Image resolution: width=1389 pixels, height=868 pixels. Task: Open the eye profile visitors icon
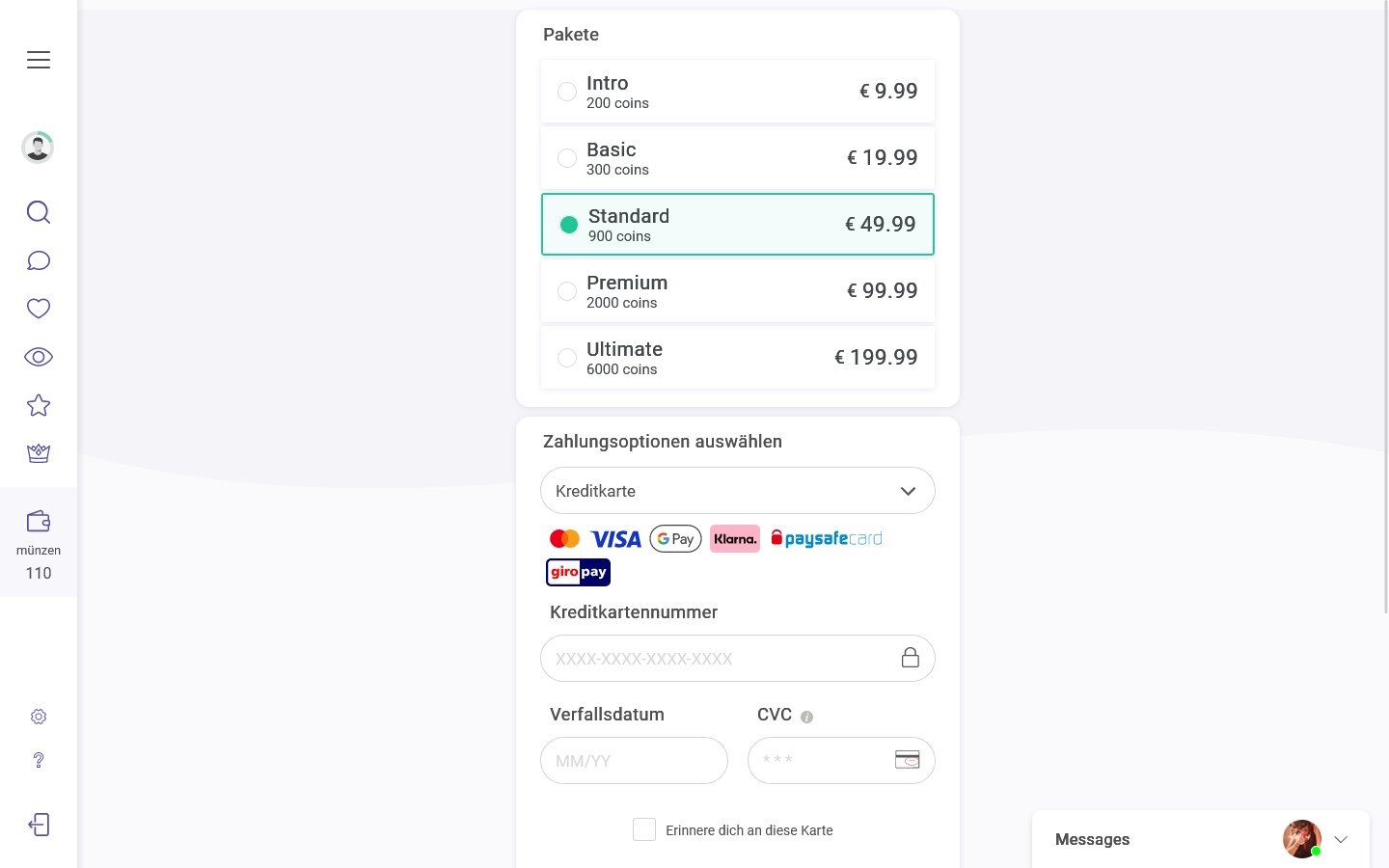pos(39,357)
